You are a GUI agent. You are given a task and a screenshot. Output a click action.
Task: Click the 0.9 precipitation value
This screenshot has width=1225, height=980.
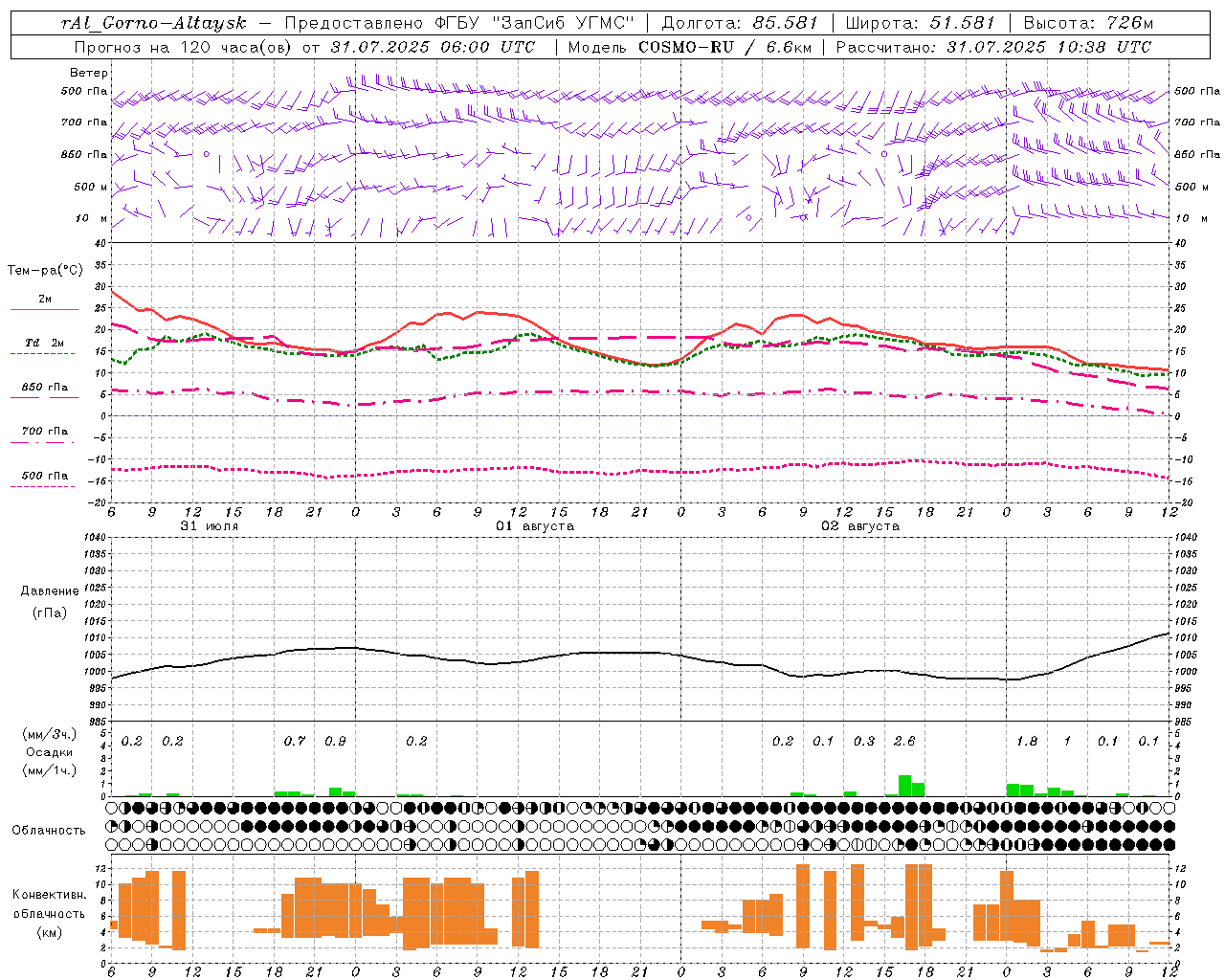pos(335,742)
